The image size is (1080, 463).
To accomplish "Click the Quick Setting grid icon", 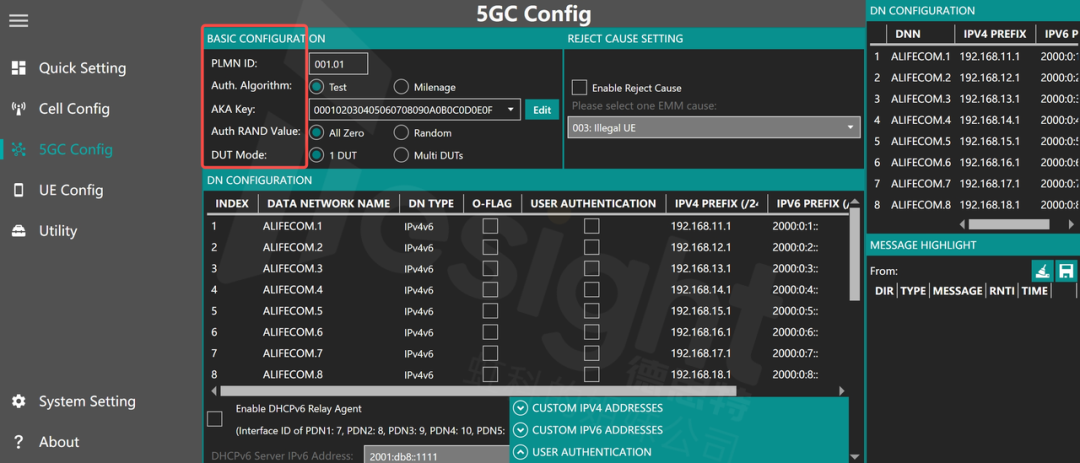I will (19, 68).
